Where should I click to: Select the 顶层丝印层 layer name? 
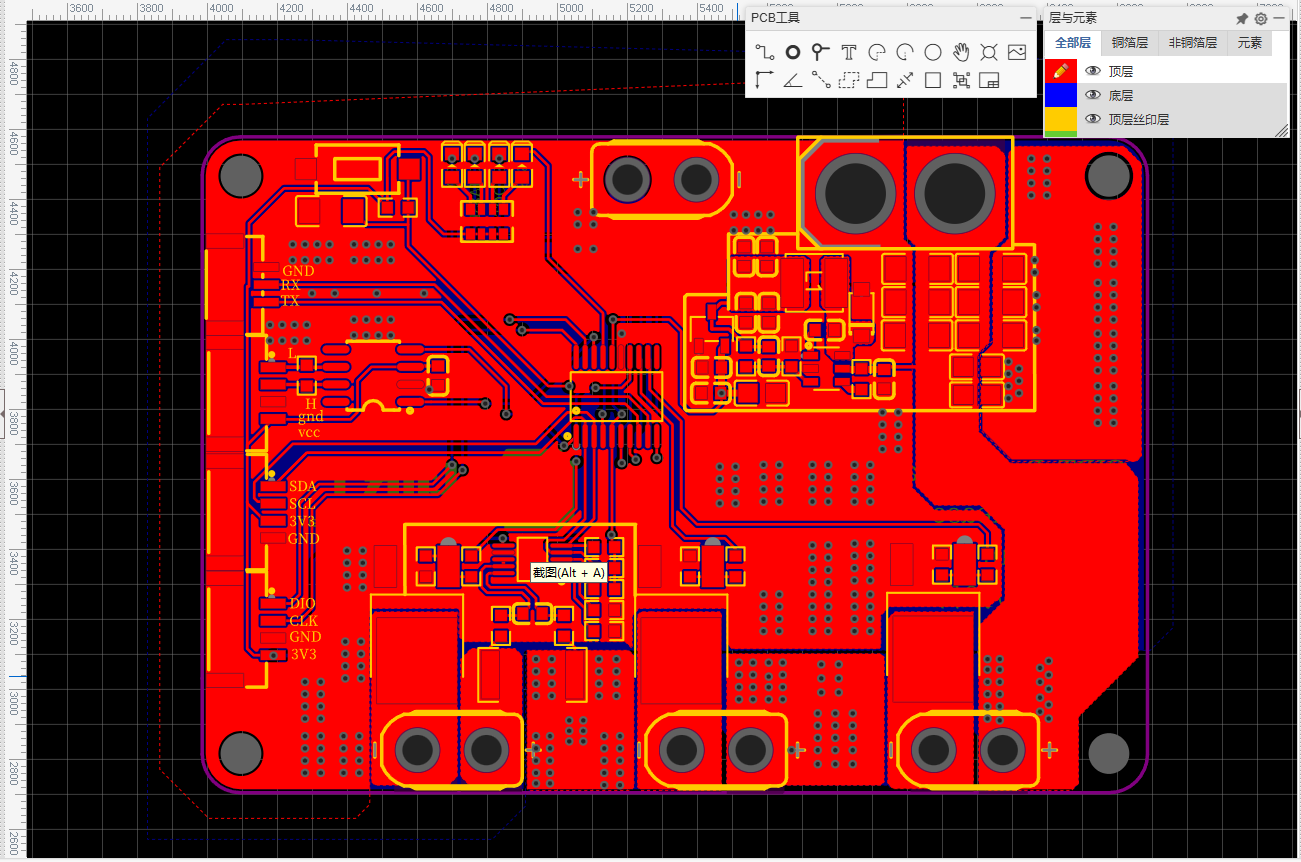pos(1139,120)
